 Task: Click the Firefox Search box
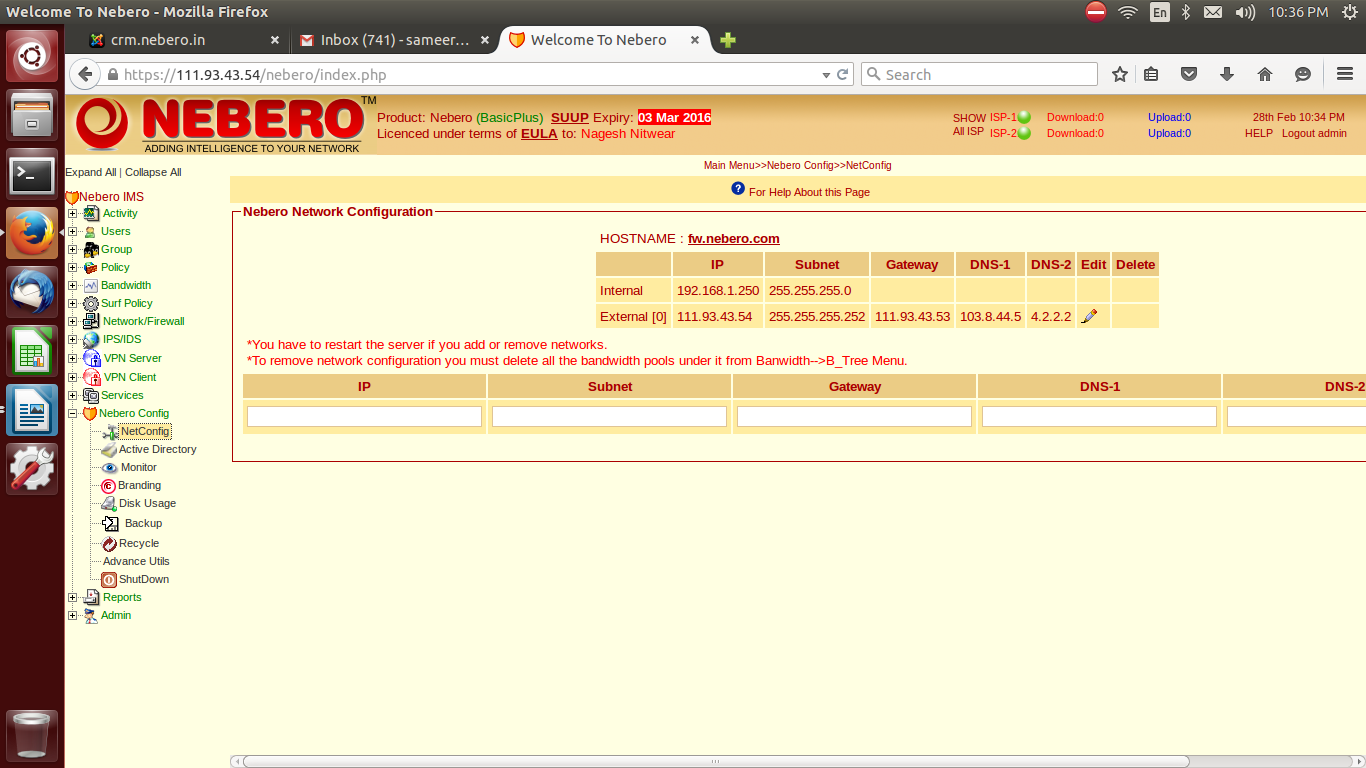[x=979, y=74]
